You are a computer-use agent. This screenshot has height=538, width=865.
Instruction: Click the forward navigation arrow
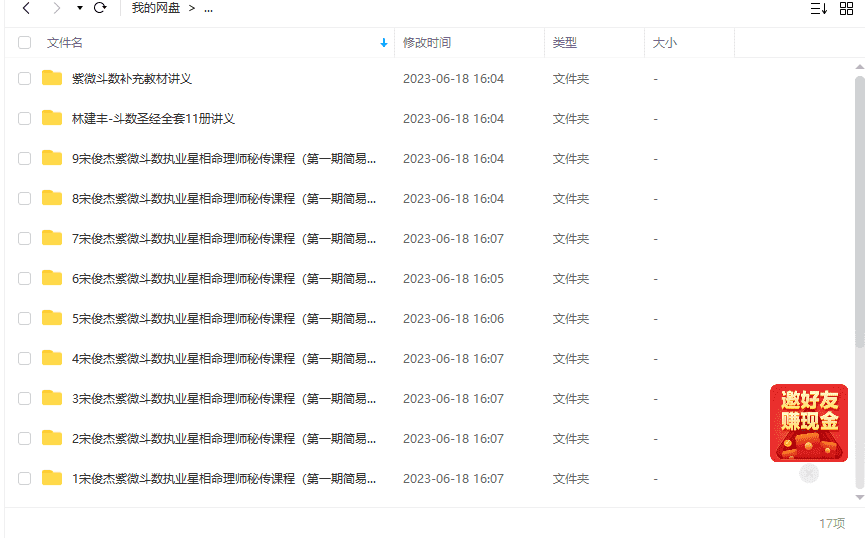pos(56,8)
